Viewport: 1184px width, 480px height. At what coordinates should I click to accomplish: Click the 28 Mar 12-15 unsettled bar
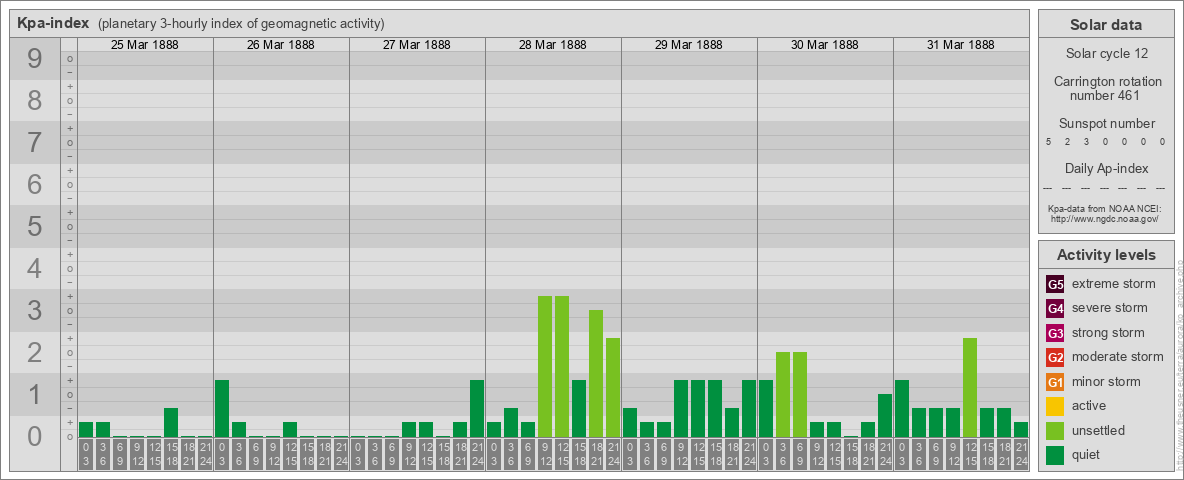tap(562, 366)
